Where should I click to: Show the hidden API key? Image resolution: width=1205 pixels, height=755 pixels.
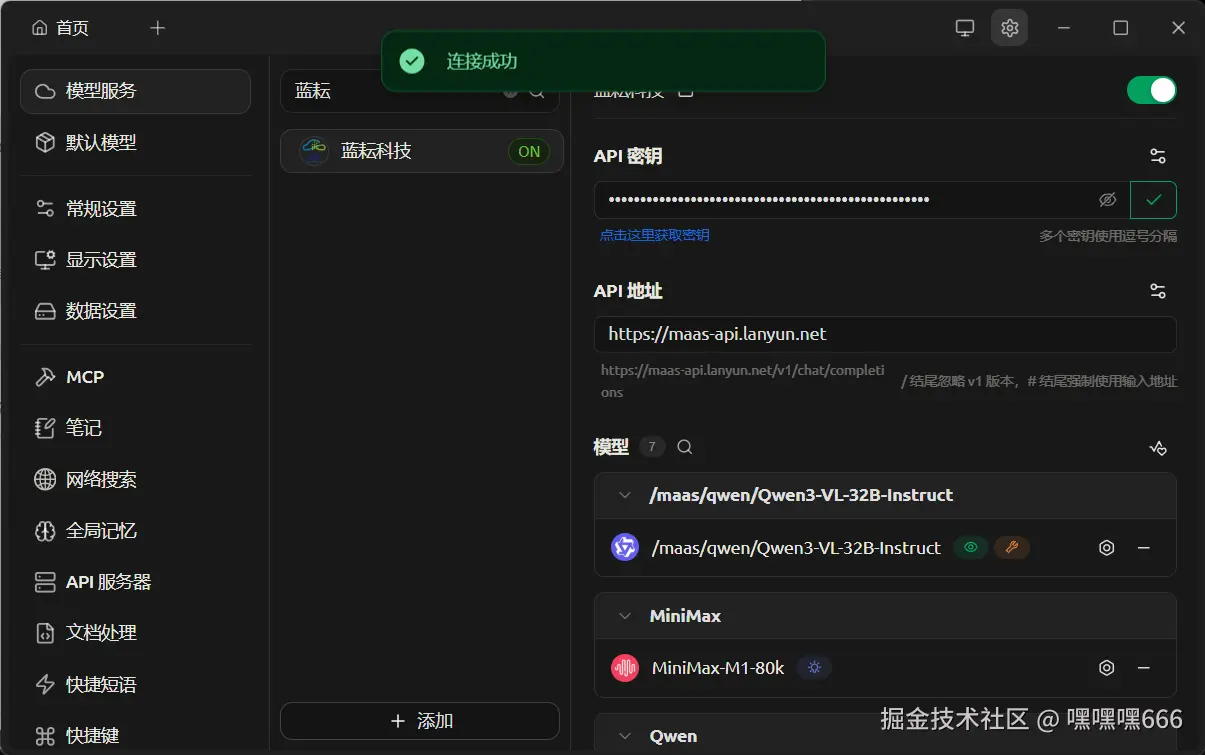pos(1107,199)
